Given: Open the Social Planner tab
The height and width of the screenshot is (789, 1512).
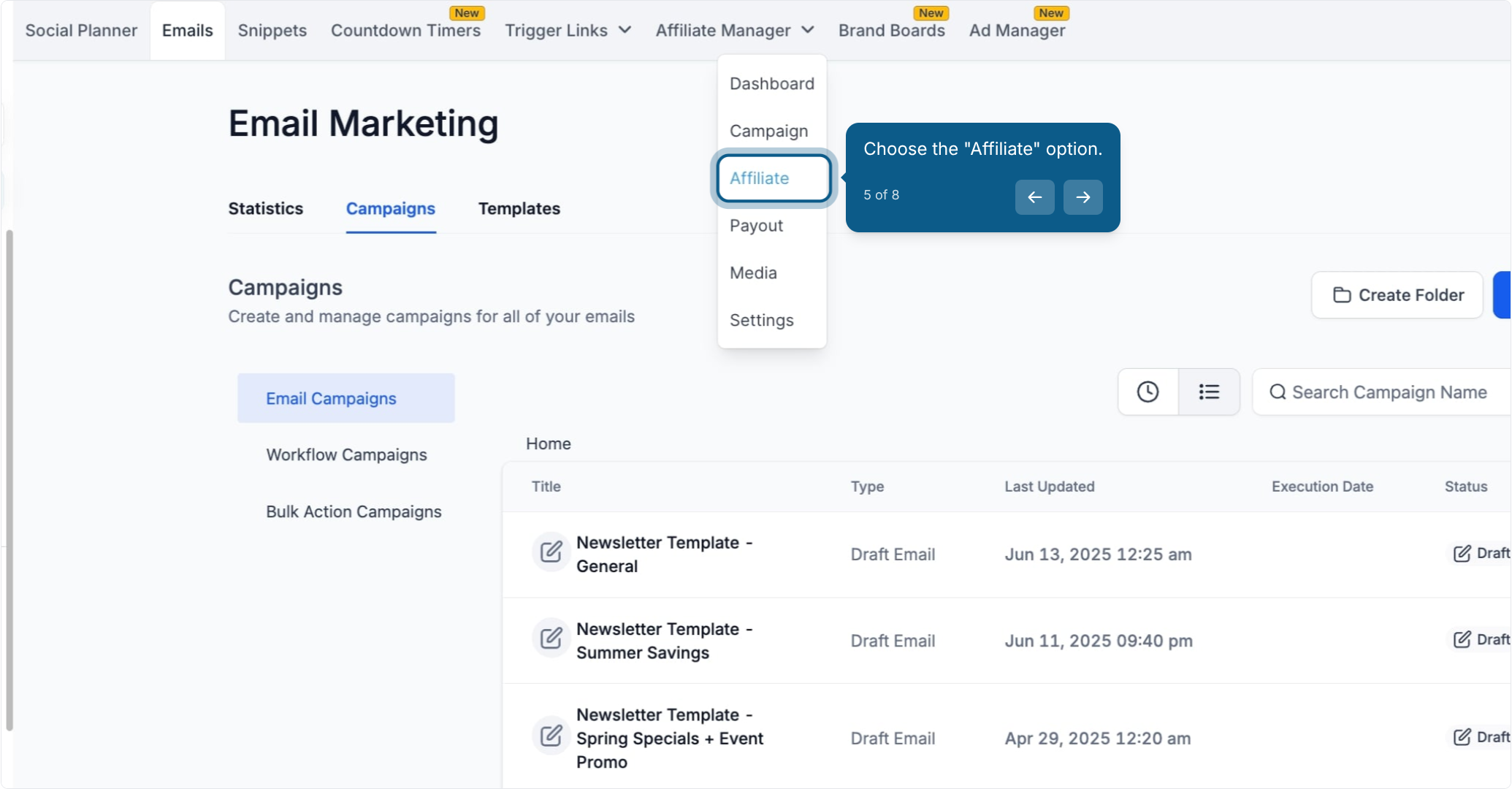Looking at the screenshot, I should [81, 31].
